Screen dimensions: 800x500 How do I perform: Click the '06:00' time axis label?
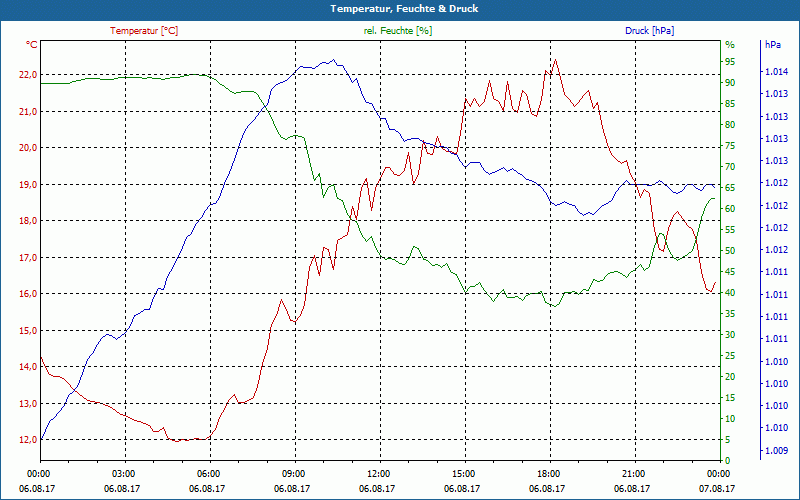pyautogui.click(x=208, y=474)
